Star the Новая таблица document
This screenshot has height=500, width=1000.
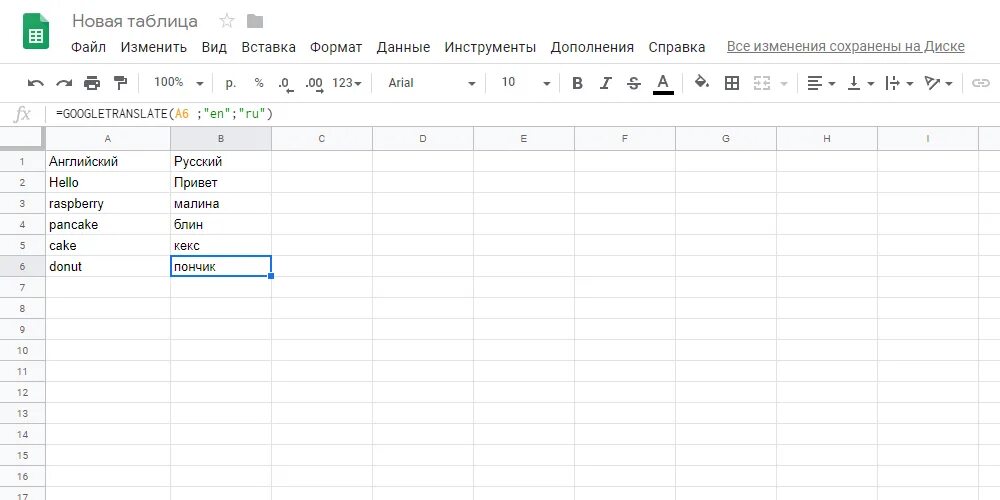coord(226,21)
